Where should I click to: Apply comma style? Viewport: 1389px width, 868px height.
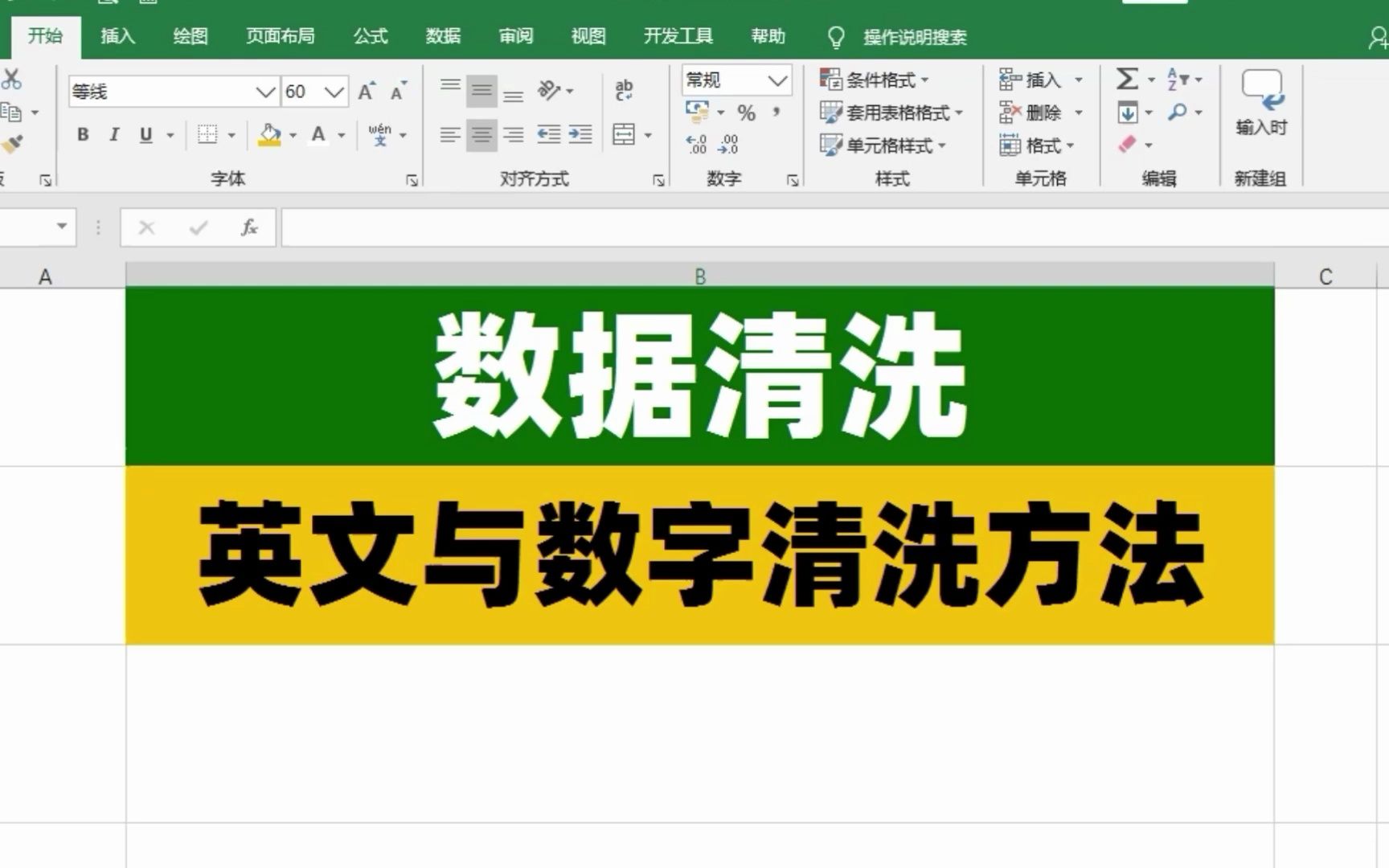pyautogui.click(x=776, y=112)
